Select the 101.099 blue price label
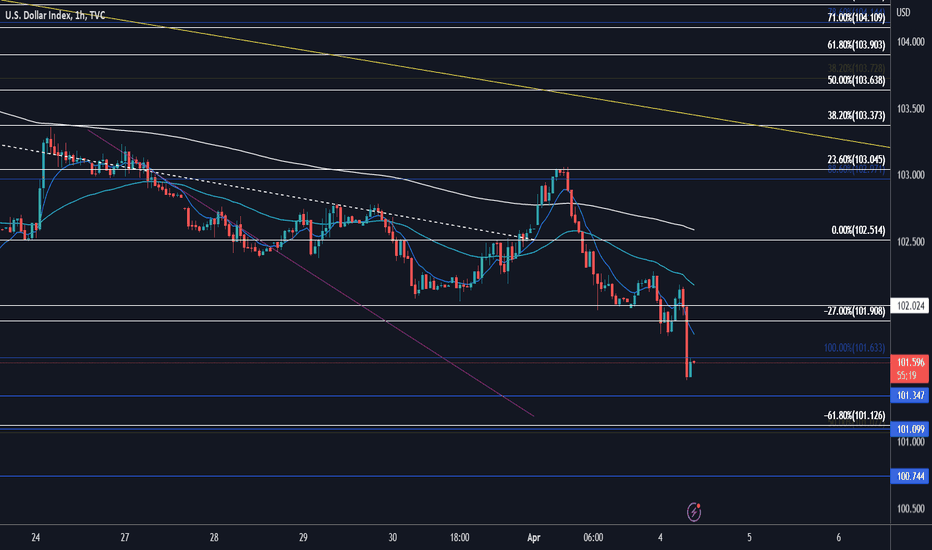 (x=910, y=429)
